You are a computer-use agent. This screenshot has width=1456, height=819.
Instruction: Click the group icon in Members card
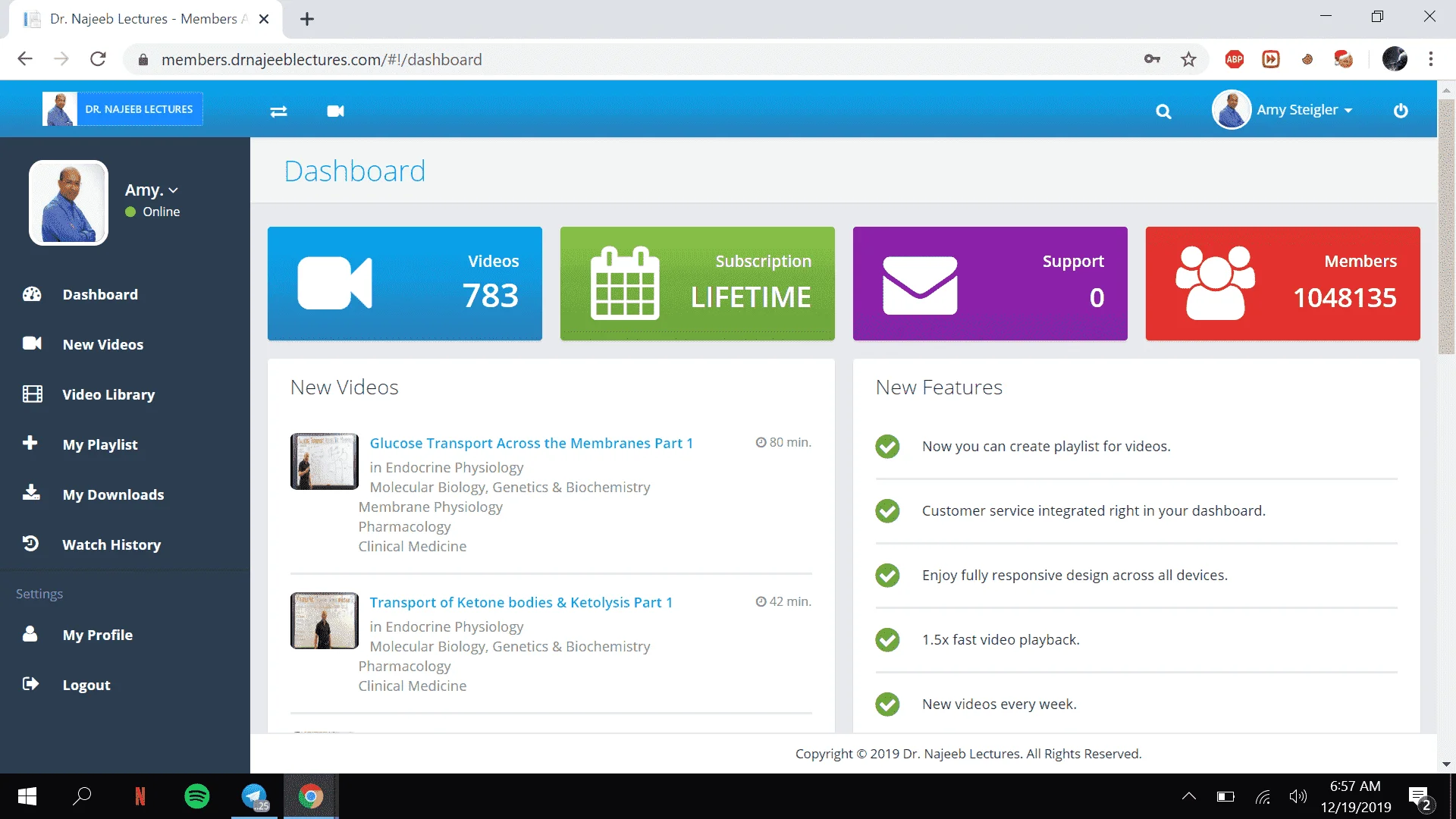pos(1215,283)
